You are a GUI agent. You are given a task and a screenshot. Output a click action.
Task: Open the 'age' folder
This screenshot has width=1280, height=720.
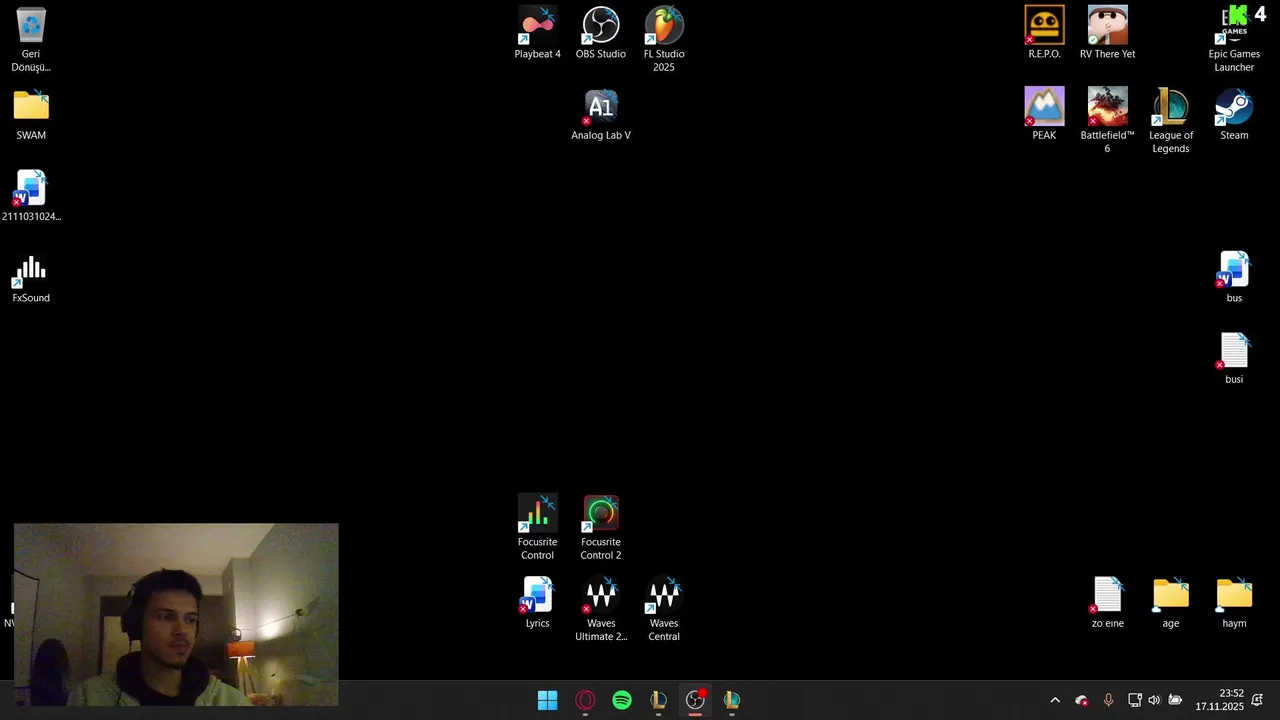point(1171,603)
